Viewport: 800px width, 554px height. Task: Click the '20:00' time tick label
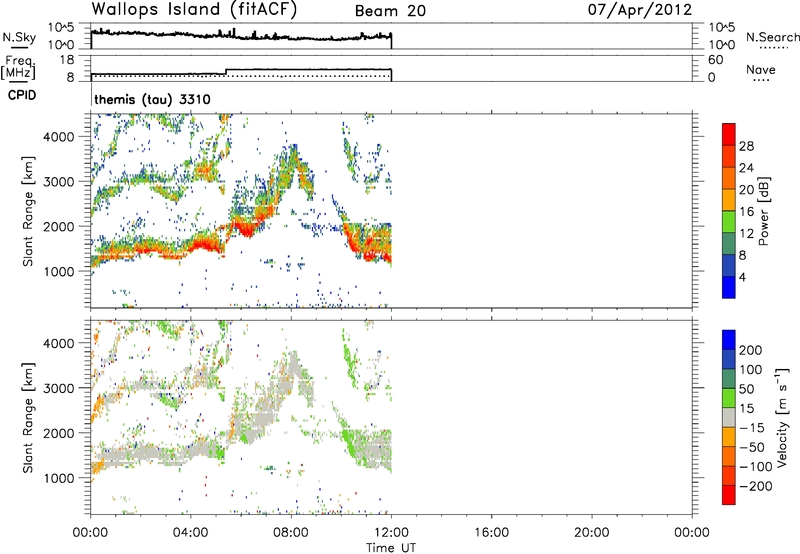point(591,533)
